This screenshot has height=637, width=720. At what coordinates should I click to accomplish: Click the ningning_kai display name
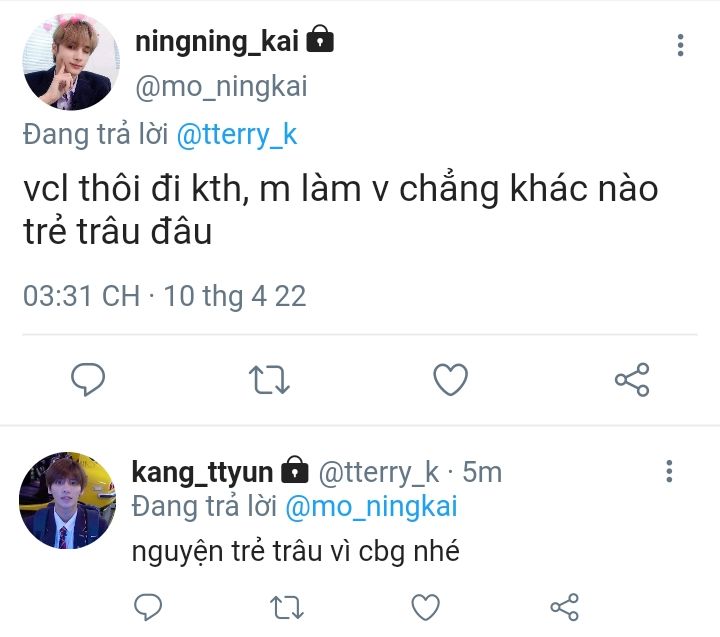216,41
